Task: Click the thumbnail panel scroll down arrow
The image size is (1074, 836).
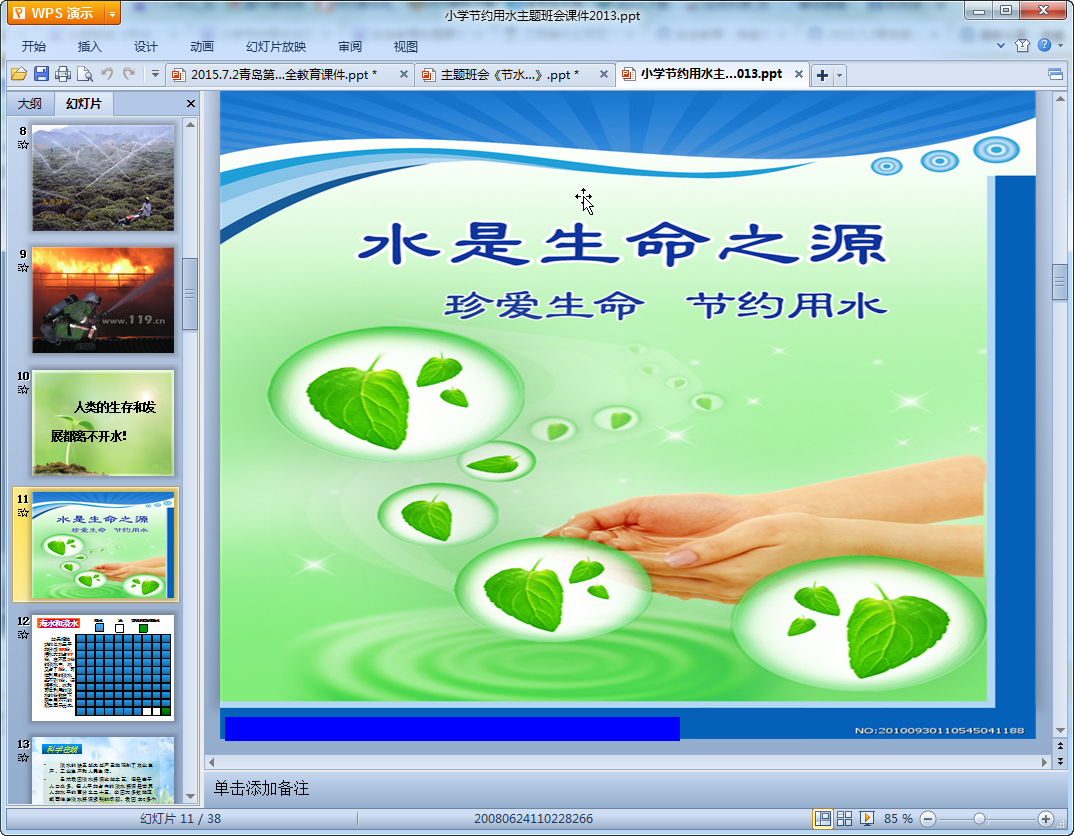Action: click(x=190, y=796)
